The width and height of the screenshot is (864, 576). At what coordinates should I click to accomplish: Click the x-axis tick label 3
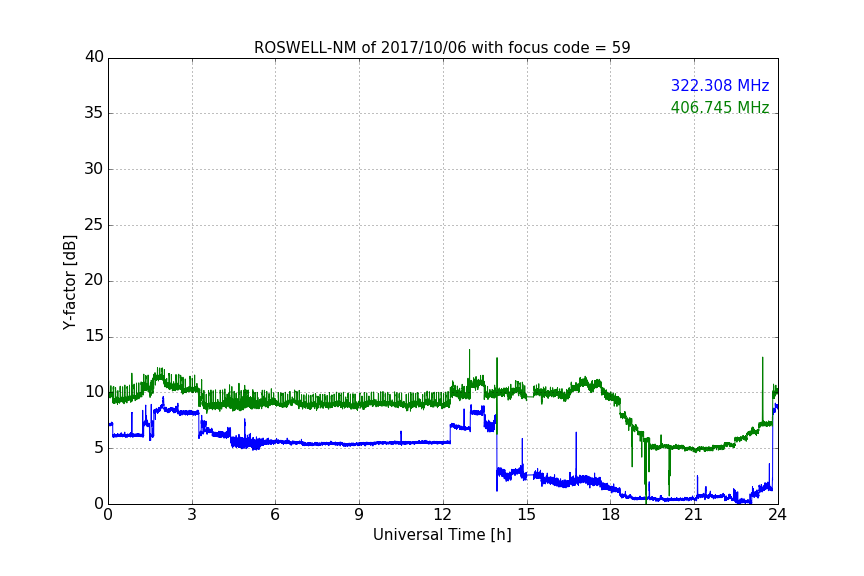(x=192, y=515)
